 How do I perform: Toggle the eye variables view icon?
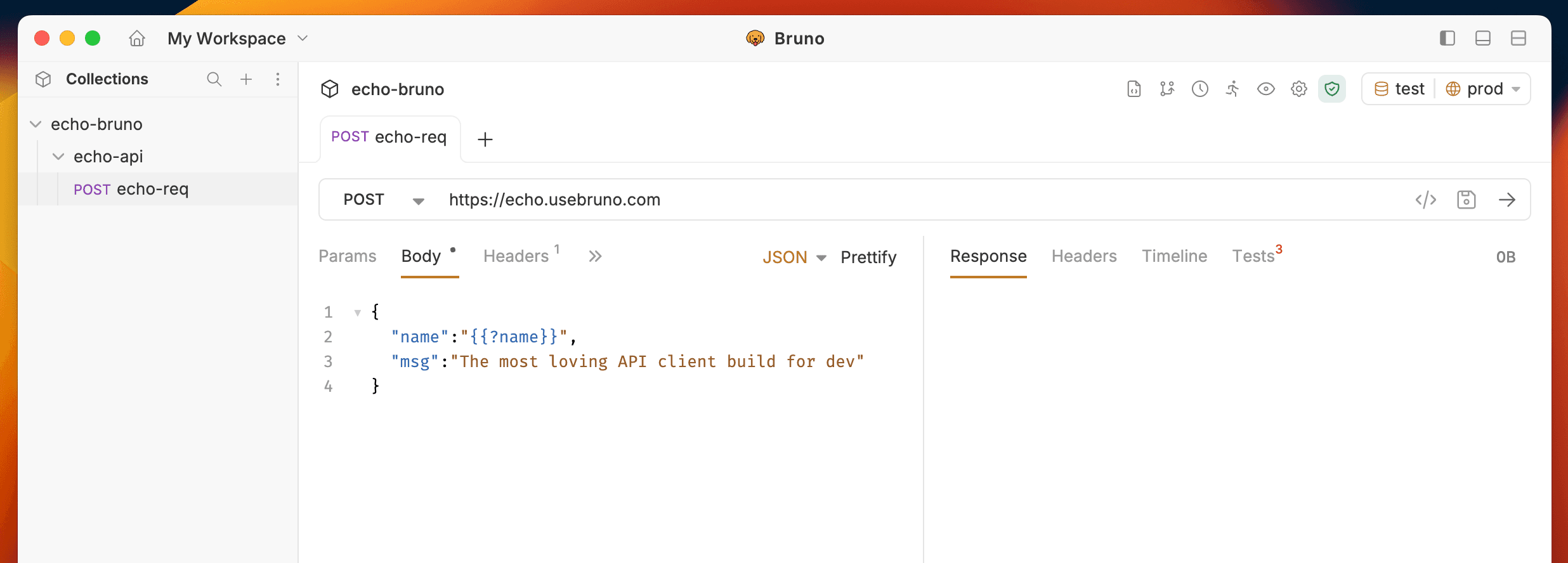(x=1265, y=89)
